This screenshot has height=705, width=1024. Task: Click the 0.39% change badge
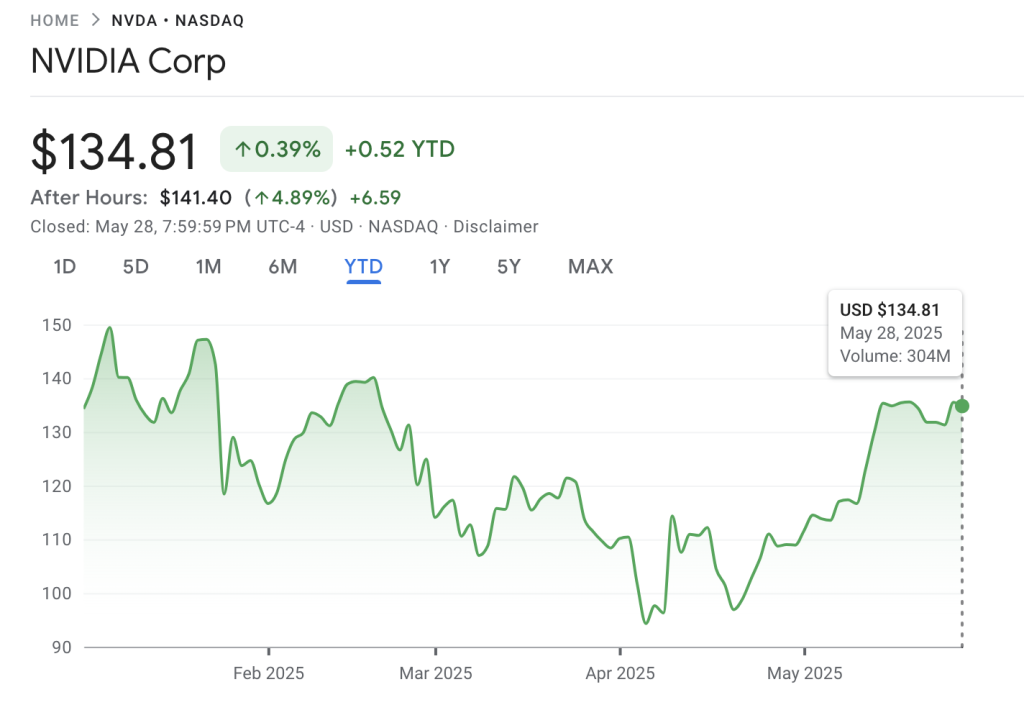[277, 150]
